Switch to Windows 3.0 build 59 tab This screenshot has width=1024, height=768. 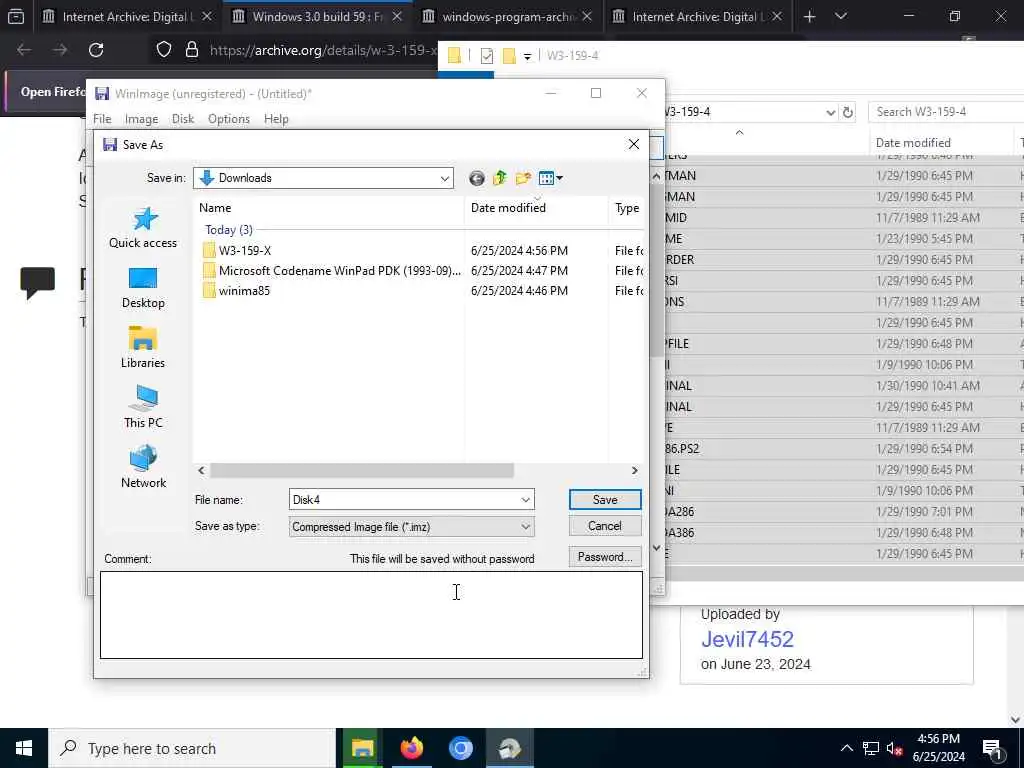317,16
